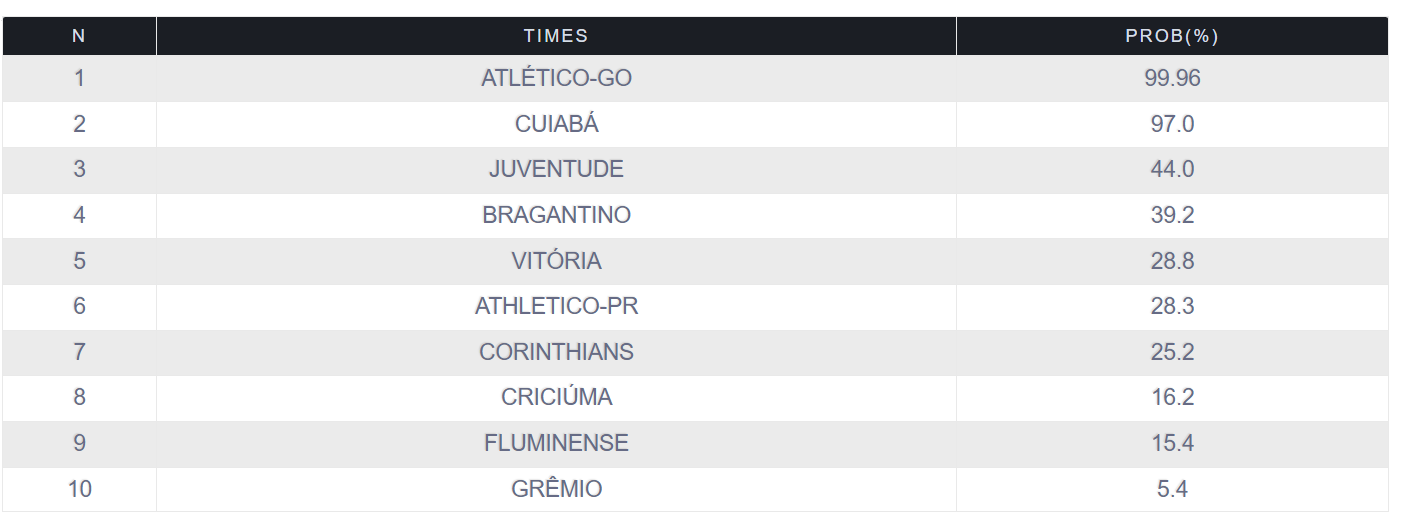Click the 99.96 probability value
The image size is (1402, 512).
pos(1172,78)
